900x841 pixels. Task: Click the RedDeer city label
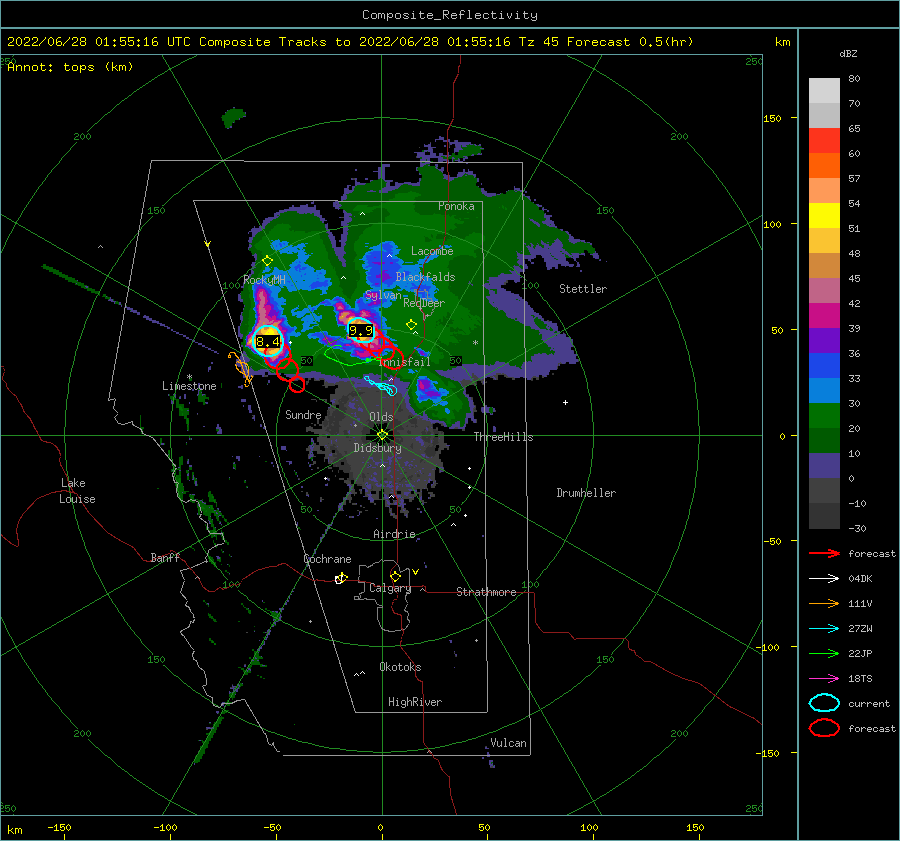click(424, 303)
